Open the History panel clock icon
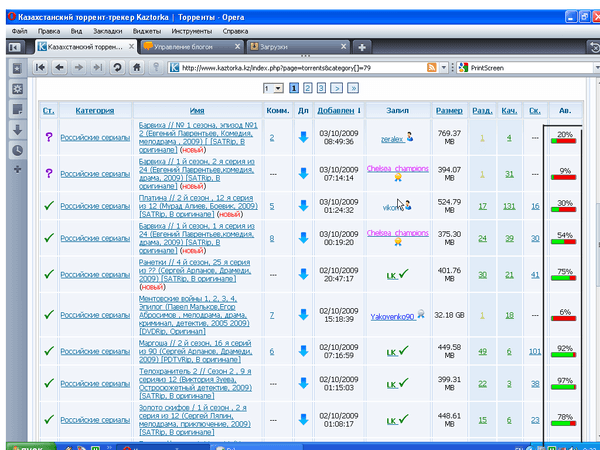600x450 pixels. pos(17,150)
